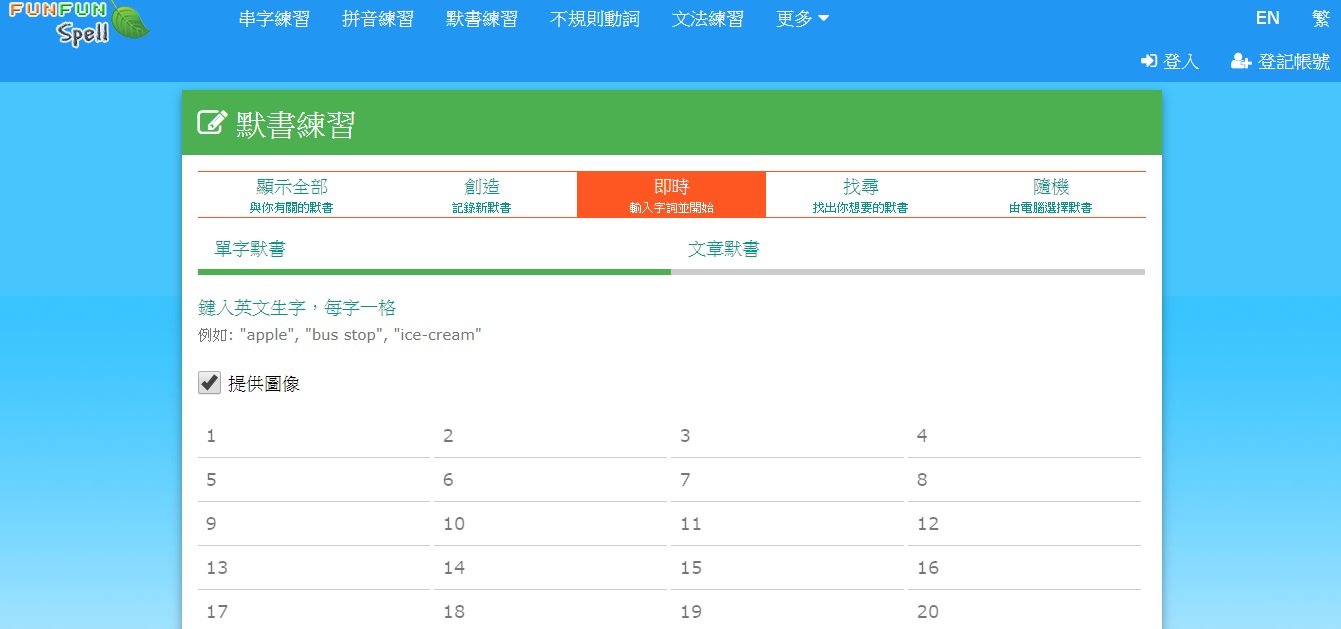1341x629 pixels.
Task: Focus word input field number 12
Action: click(1024, 524)
